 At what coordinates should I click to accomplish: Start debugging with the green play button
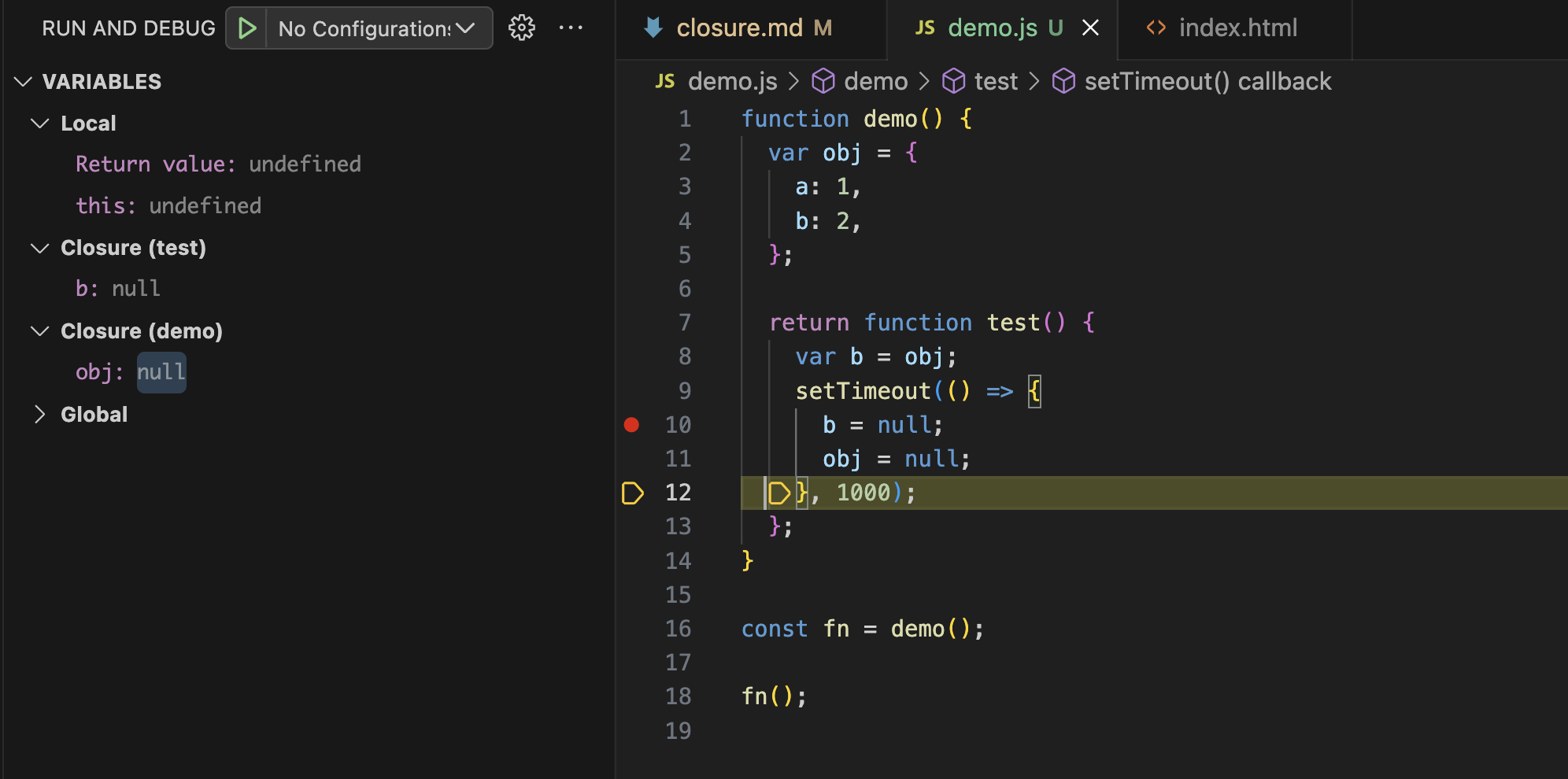tap(247, 28)
